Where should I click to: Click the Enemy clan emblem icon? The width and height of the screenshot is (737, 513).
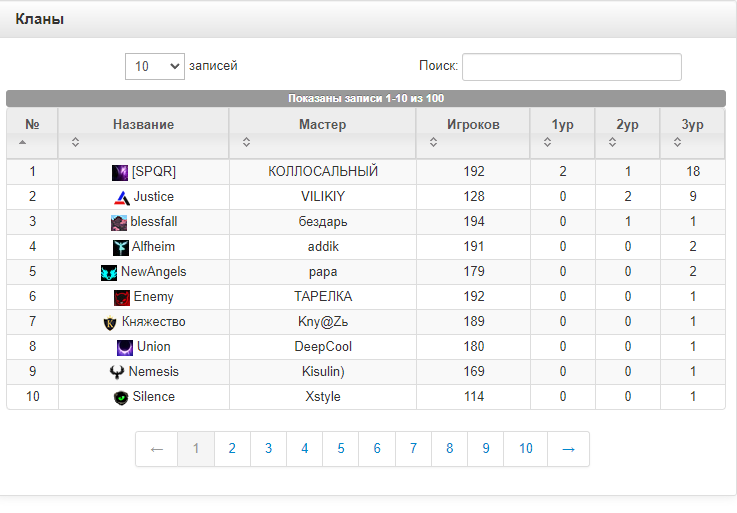point(122,297)
